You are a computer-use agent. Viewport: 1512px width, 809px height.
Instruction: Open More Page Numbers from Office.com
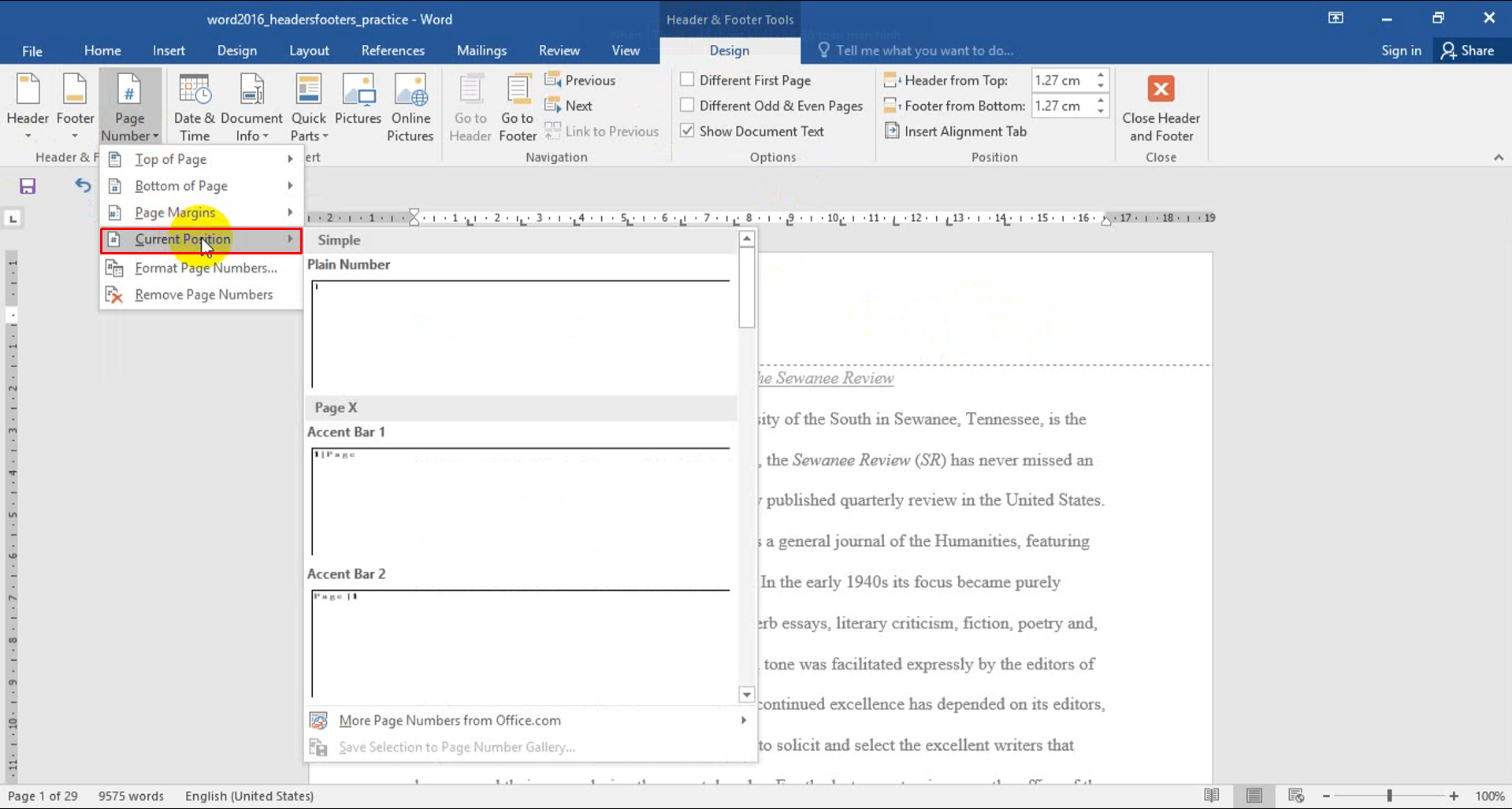coord(530,721)
